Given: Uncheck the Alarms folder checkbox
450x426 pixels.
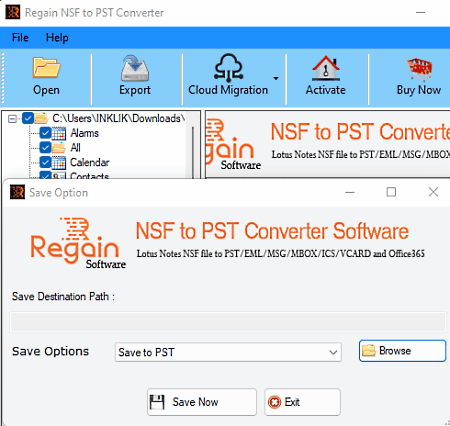Looking at the screenshot, I should (x=45, y=133).
